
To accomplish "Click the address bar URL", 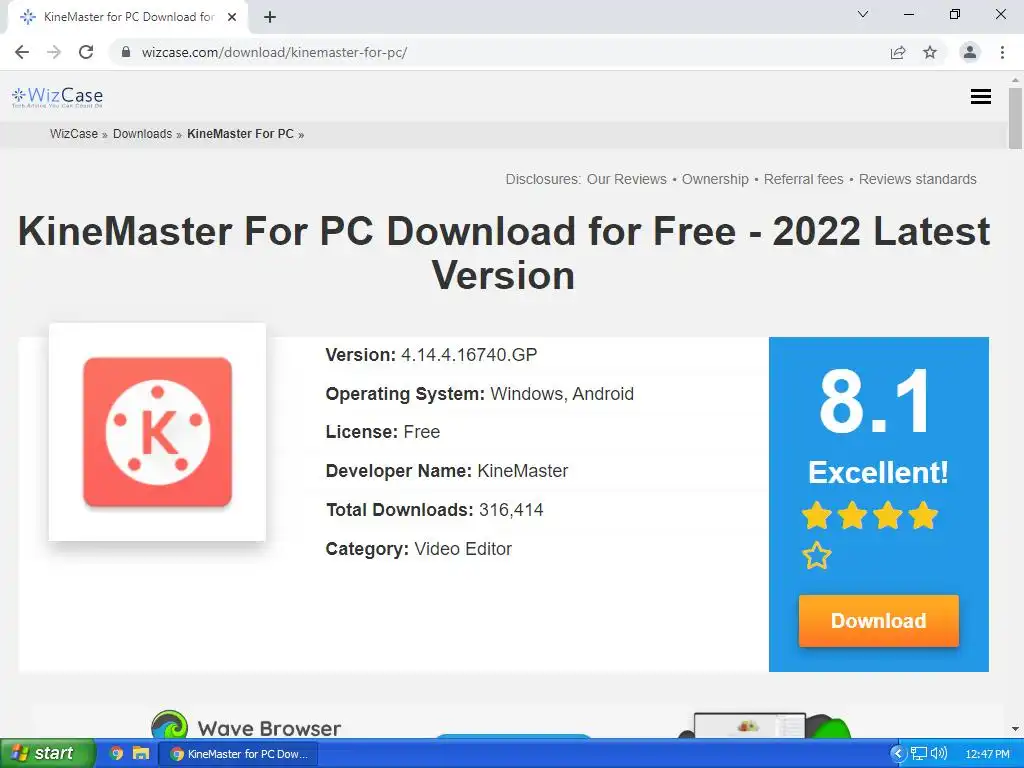I will (x=274, y=52).
